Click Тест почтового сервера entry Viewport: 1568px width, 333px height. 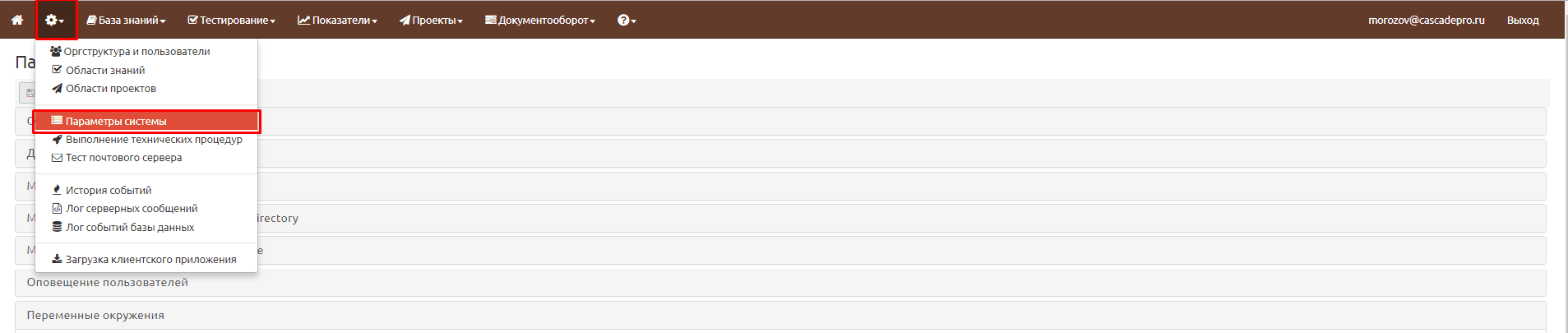(117, 157)
